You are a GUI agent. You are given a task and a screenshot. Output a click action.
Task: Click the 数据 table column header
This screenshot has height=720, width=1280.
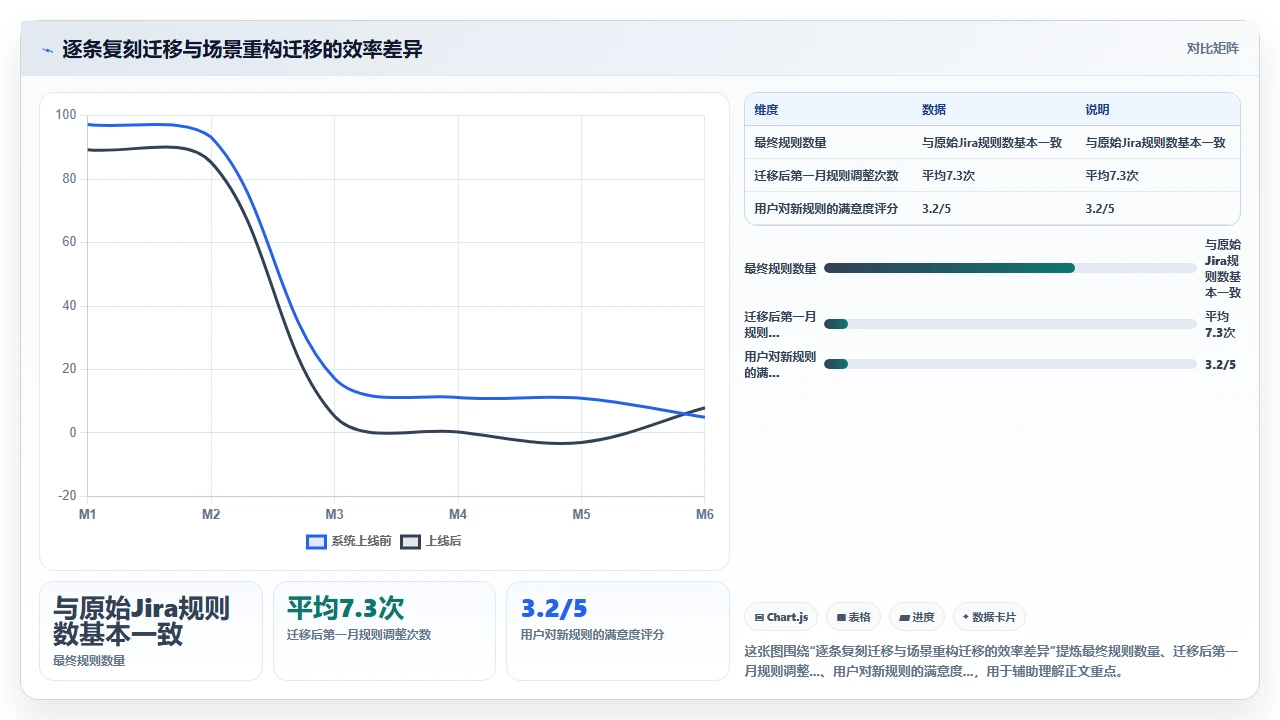[x=934, y=110]
